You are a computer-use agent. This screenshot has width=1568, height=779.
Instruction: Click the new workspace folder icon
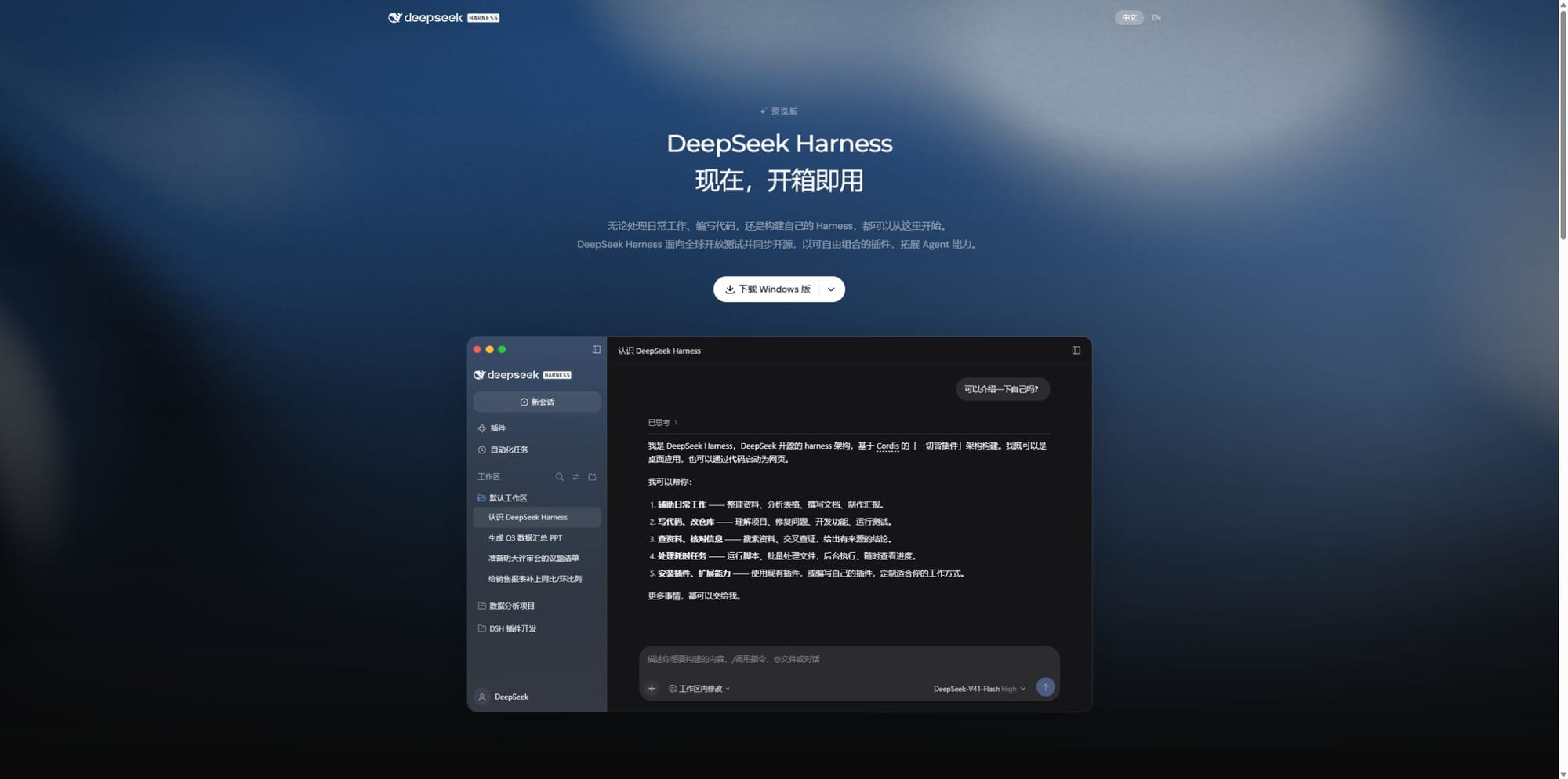(x=592, y=476)
